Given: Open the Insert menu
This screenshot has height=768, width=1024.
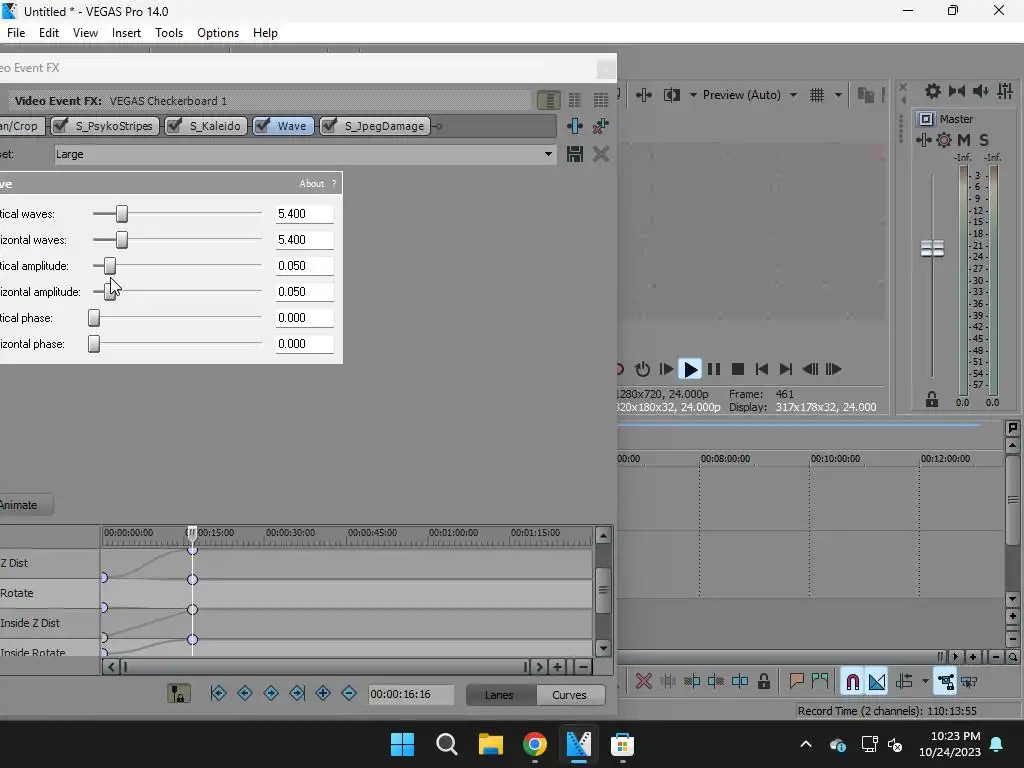Looking at the screenshot, I should click(x=126, y=33).
